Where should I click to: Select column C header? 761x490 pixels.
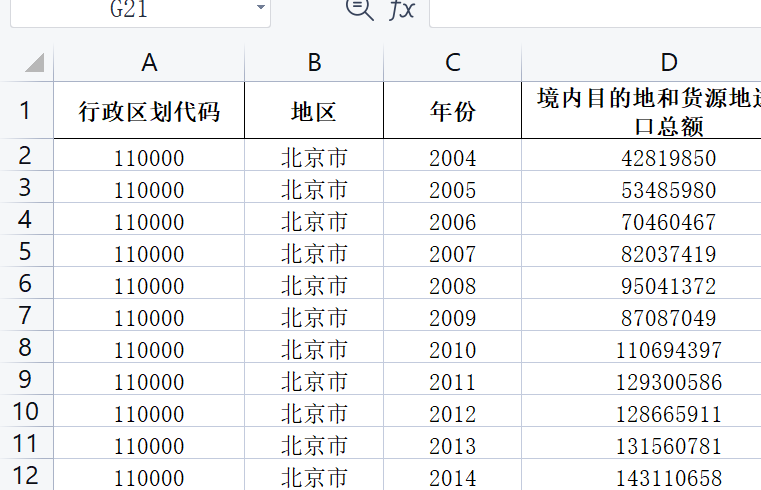pyautogui.click(x=452, y=63)
